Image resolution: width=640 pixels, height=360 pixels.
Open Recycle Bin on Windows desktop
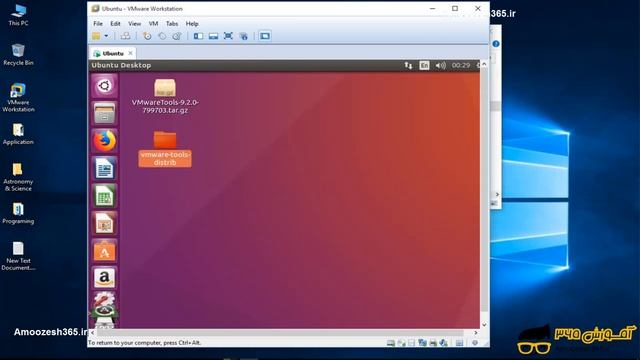18,55
